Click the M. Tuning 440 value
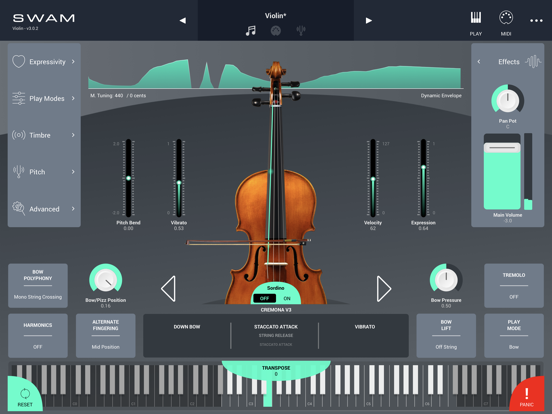Viewport: 552px width, 414px height. click(118, 95)
